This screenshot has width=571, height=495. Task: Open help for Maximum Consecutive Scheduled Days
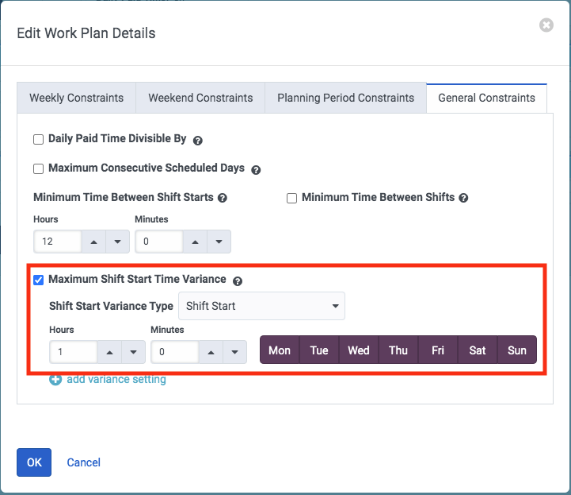(x=256, y=170)
